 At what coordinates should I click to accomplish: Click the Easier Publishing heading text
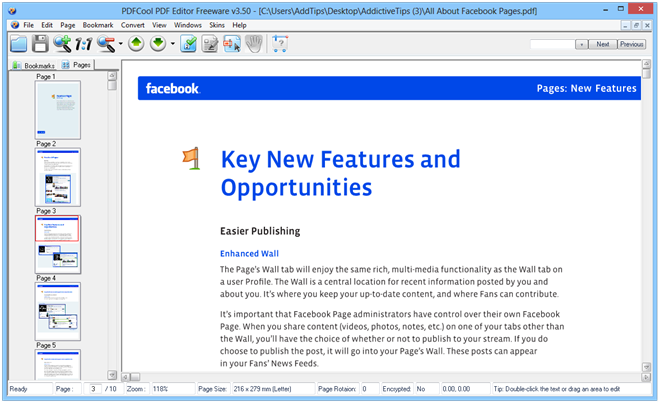point(260,231)
